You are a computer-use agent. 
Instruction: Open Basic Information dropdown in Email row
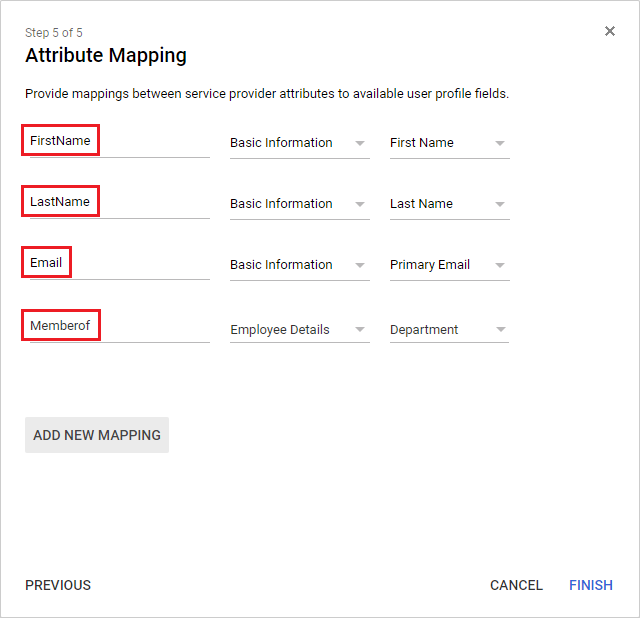tap(298, 265)
